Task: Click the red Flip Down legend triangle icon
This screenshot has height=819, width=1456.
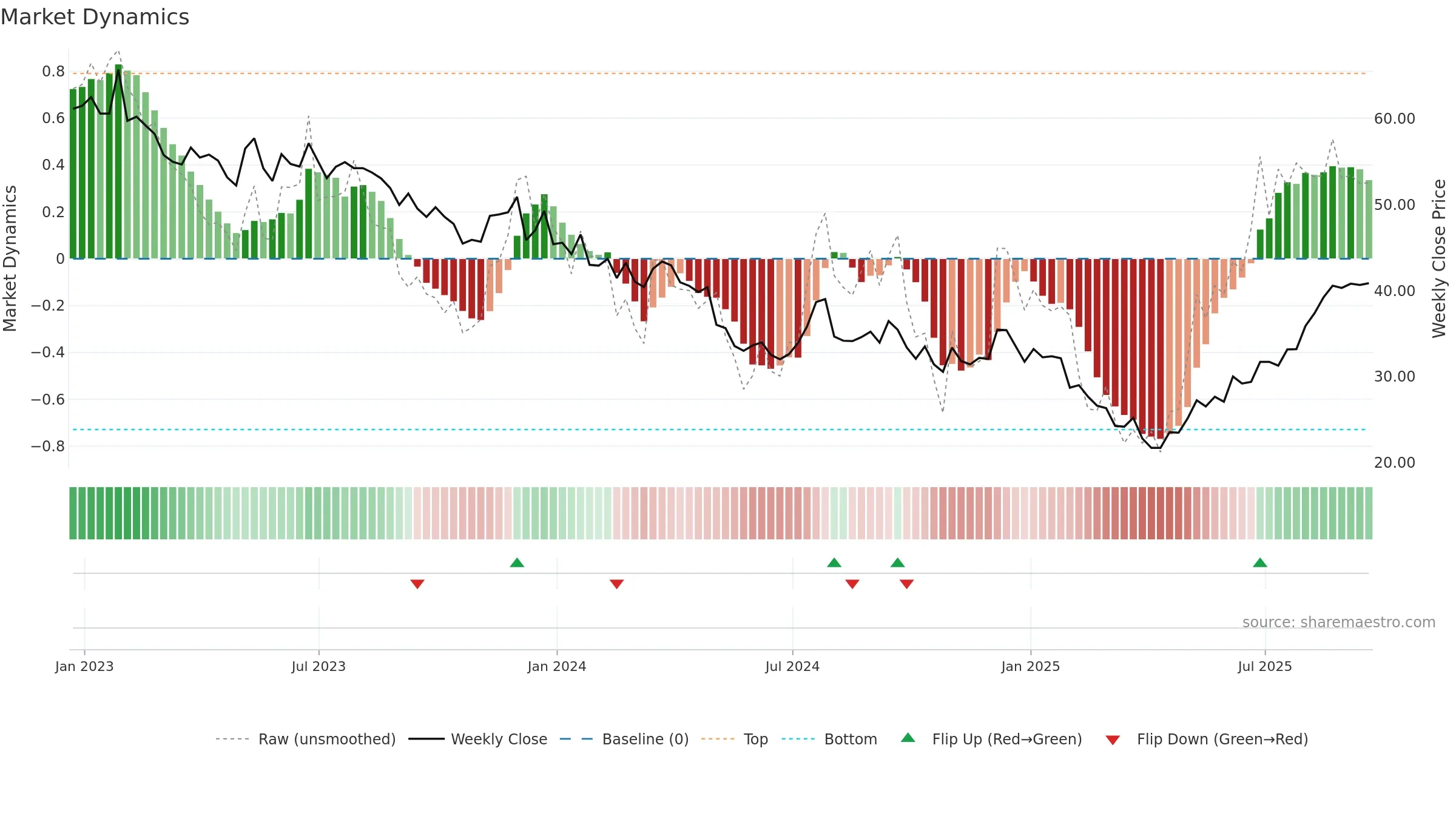Action: [1113, 740]
